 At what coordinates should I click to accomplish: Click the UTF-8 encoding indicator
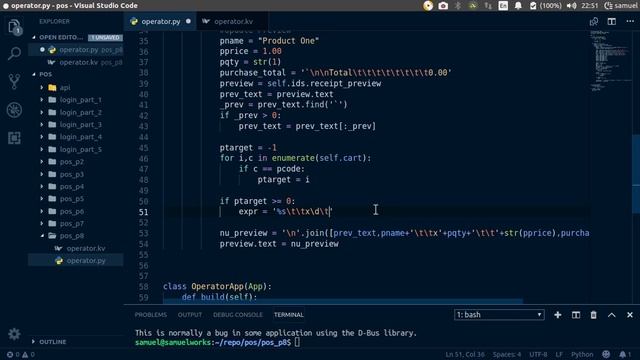click(x=538, y=354)
